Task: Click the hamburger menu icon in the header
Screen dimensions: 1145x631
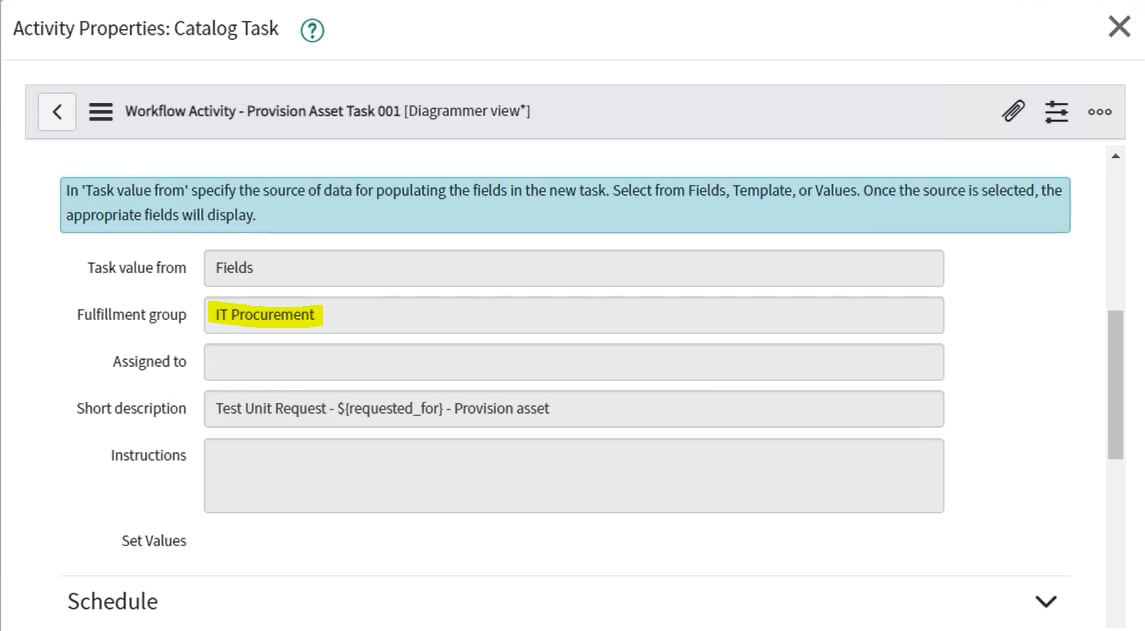Action: (100, 111)
